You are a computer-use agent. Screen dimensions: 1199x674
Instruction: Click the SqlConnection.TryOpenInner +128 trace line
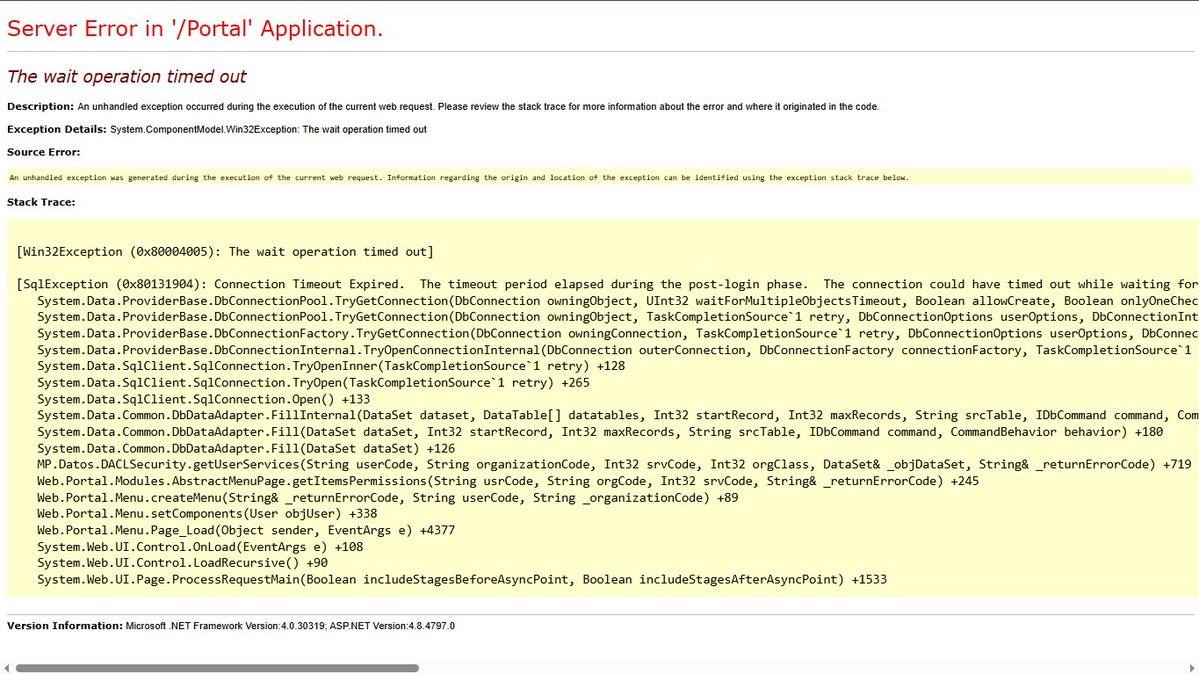[331, 366]
